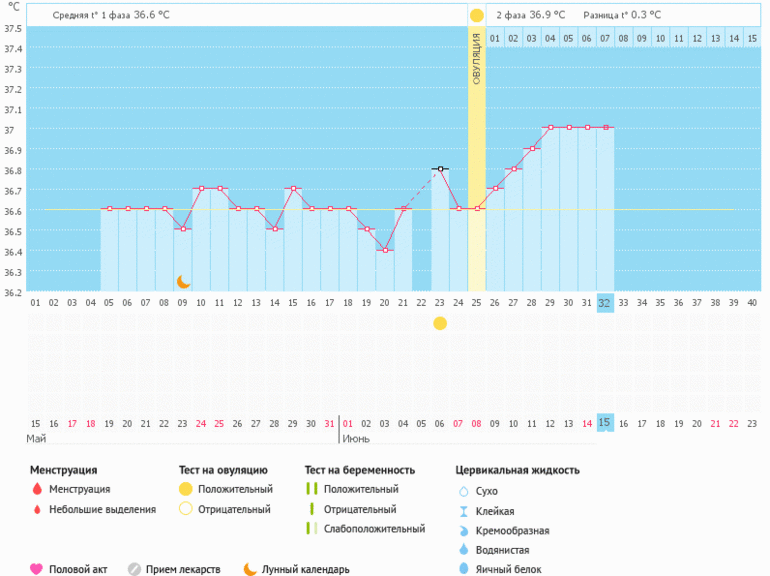Screen dimensions: 770x576
Task: Click the 2 фаза 36.9 °C header text
Action: tap(530, 15)
